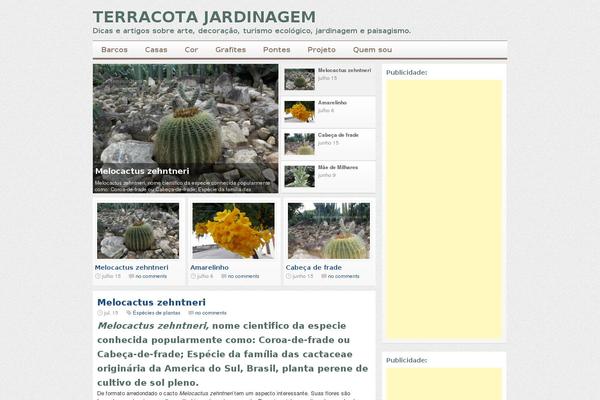Screen dimensions: 600x400
Task: Open Melocactus zehntneri title in slider list
Action: click(344, 70)
